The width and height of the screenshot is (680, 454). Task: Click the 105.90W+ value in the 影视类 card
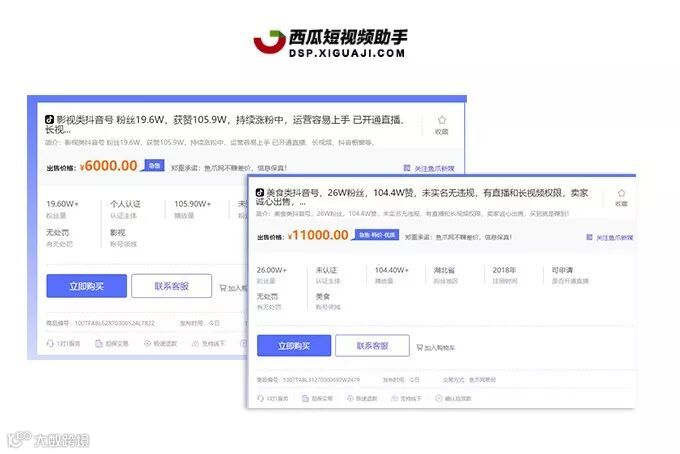tap(193, 203)
